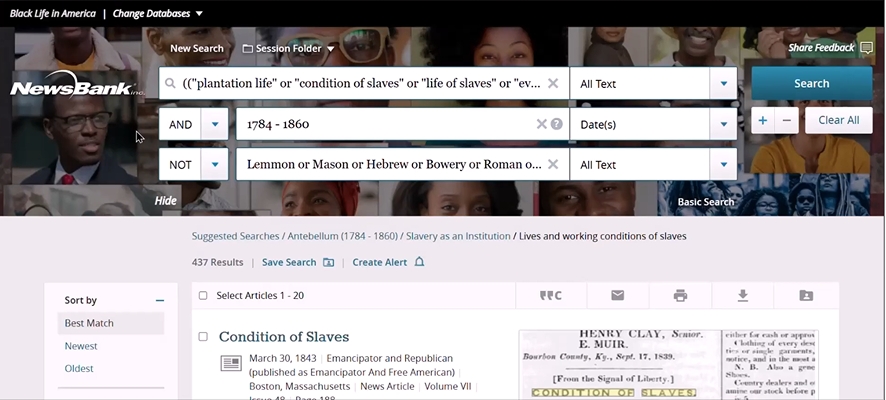Click the citation quote icon
This screenshot has width=886, height=400.
(x=551, y=295)
